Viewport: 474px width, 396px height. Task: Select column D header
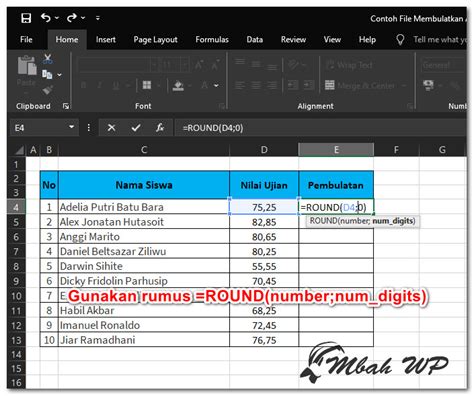click(264, 150)
